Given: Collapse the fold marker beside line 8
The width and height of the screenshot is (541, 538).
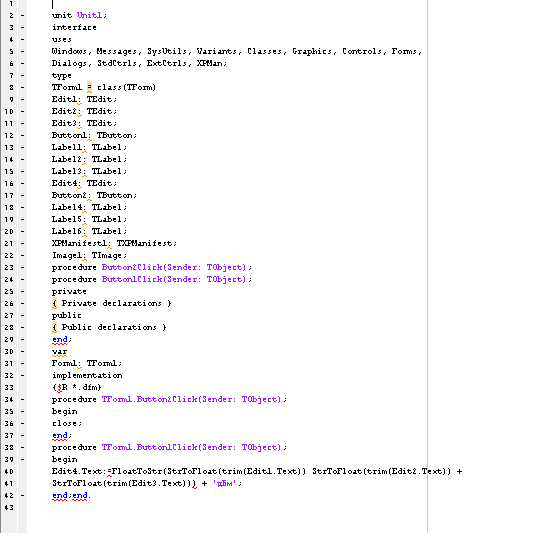Looking at the screenshot, I should tap(22, 88).
